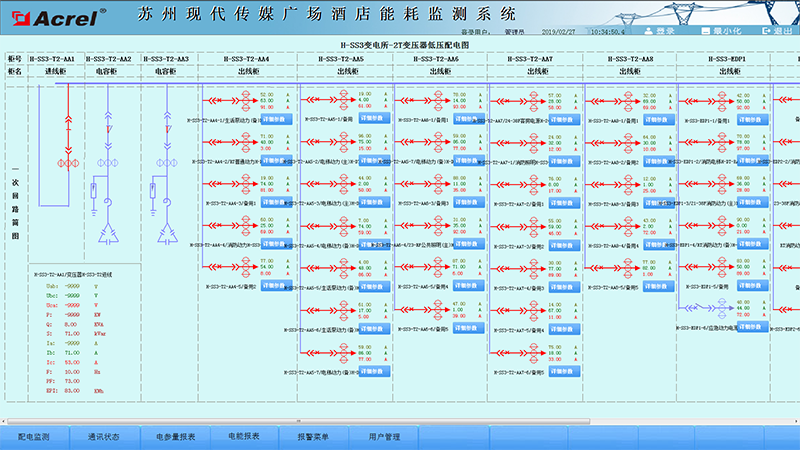Open the 通讯状态 tab

(x=104, y=437)
